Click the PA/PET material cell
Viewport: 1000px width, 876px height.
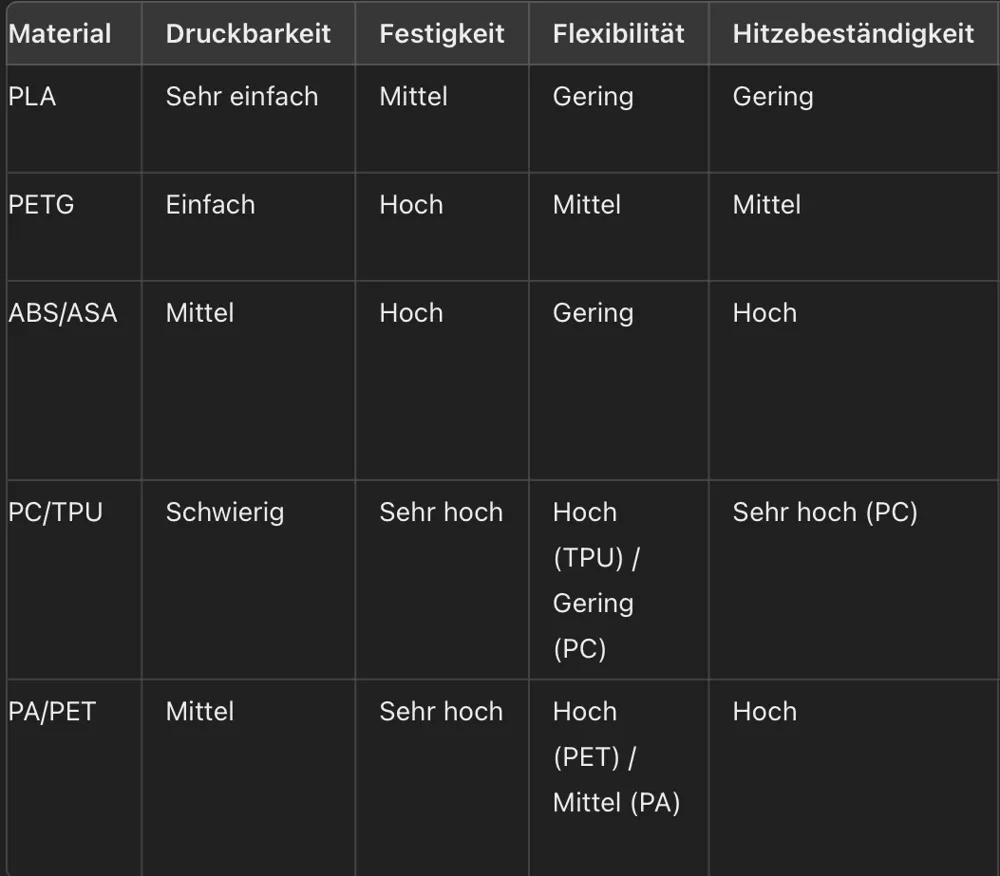[x=74, y=777]
